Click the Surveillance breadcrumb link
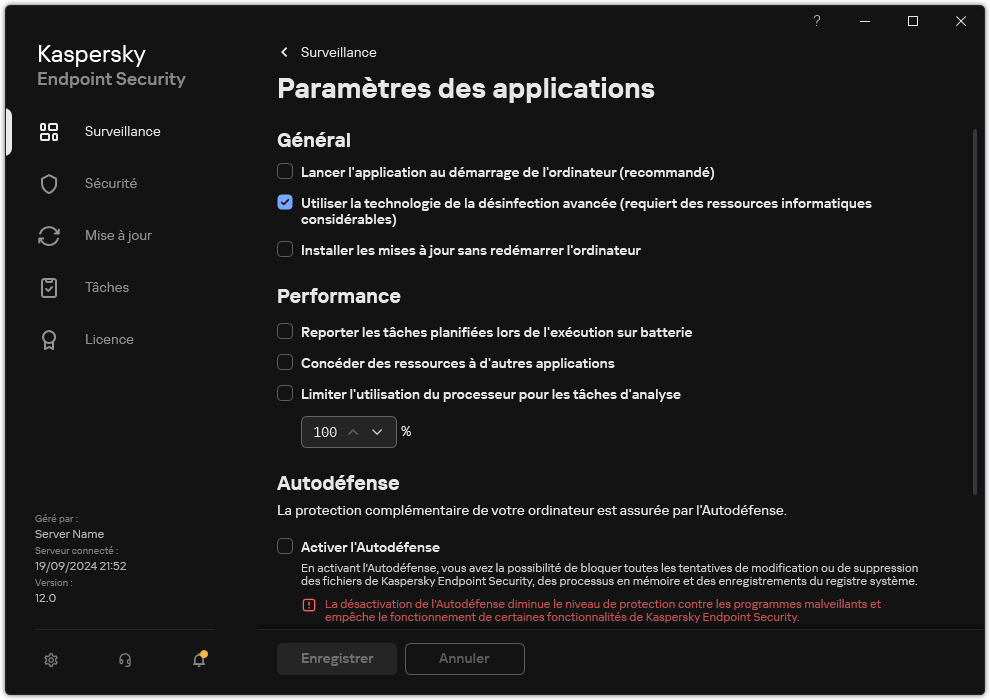The image size is (990, 700). (338, 52)
